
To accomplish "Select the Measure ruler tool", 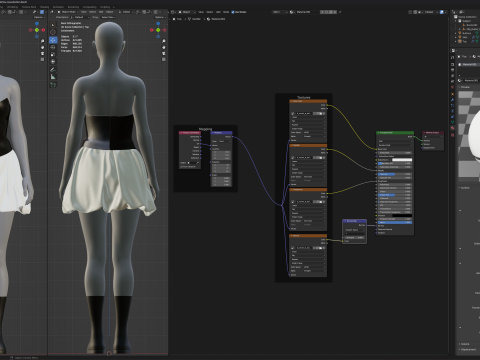I will (x=53, y=77).
